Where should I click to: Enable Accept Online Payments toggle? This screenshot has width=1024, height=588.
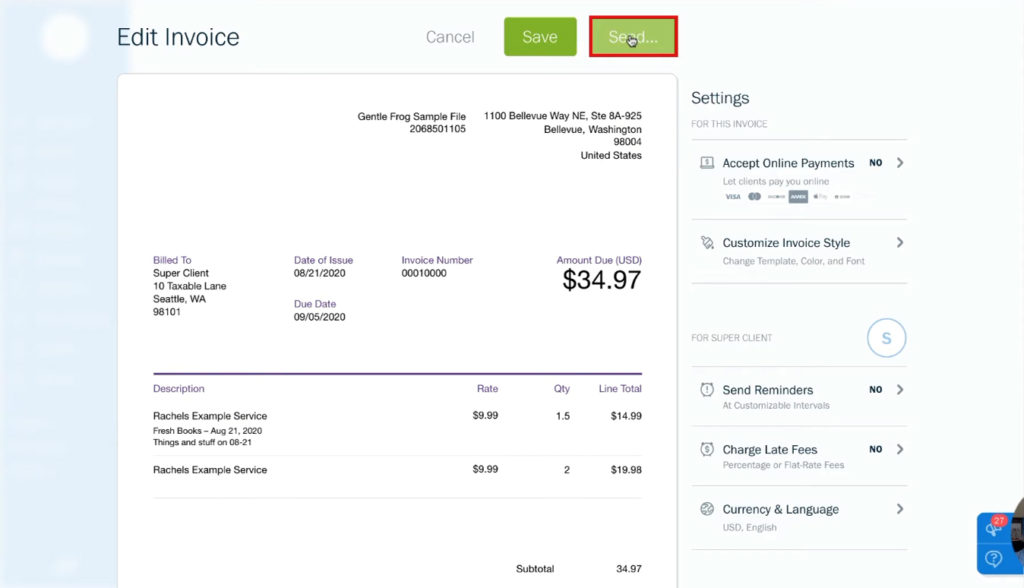[x=876, y=162]
